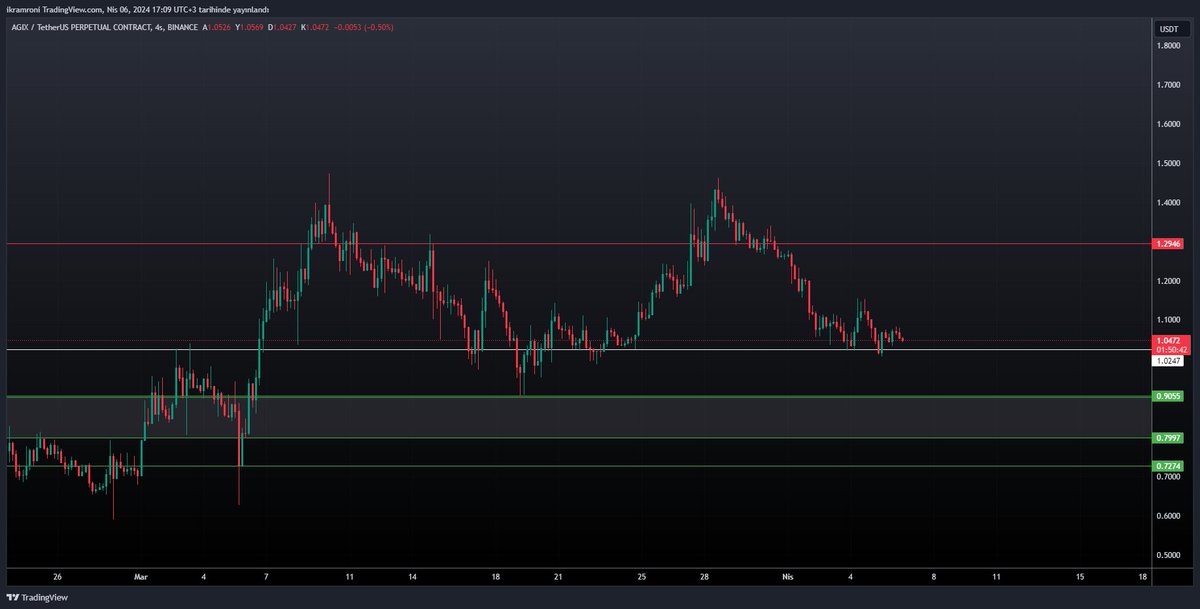Click the 28 date label on time axis
Screen dimensions: 1200x609
705,577
